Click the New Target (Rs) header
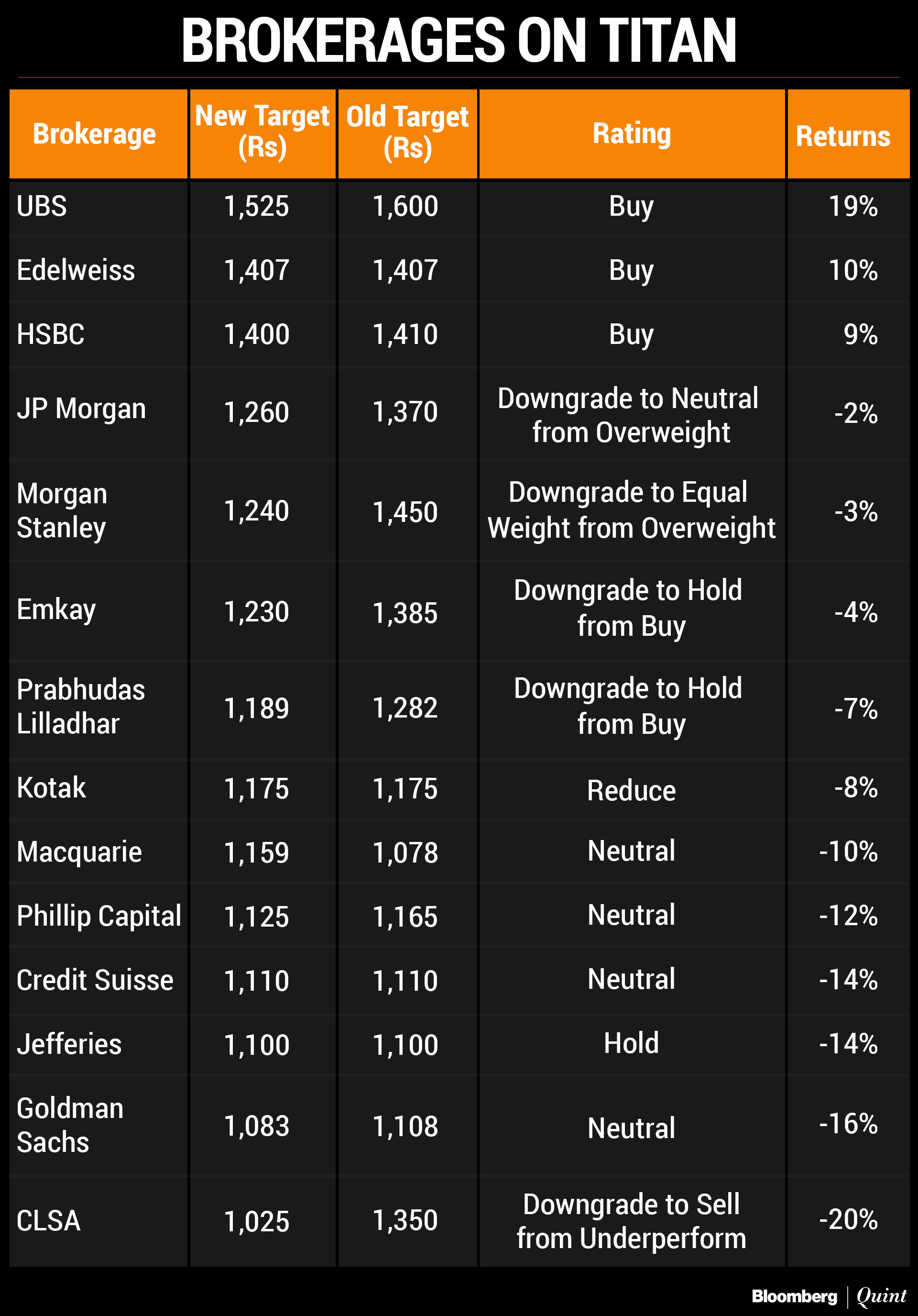Viewport: 918px width, 1316px height. click(x=262, y=132)
